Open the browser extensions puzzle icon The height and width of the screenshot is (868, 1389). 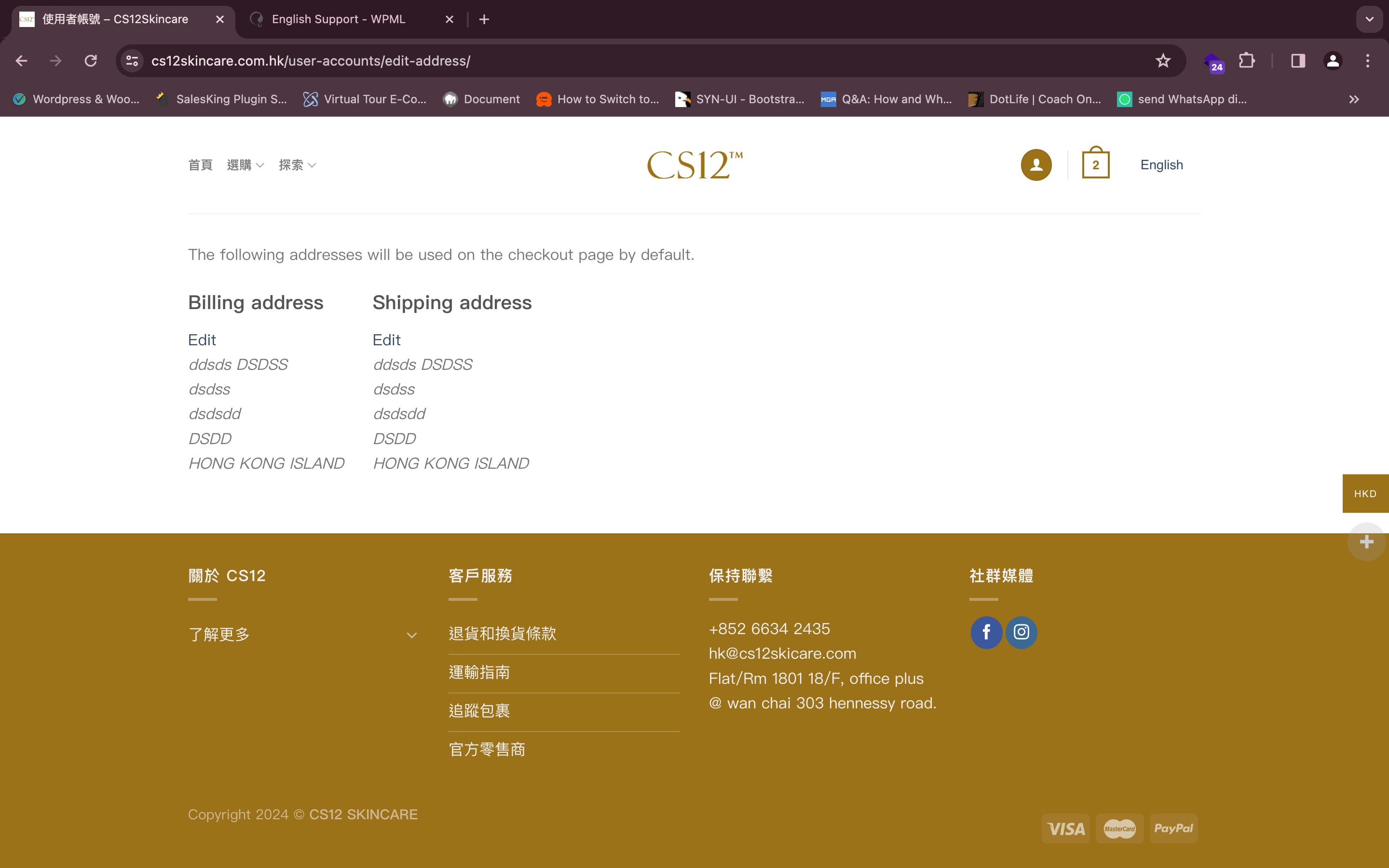pos(1247,61)
